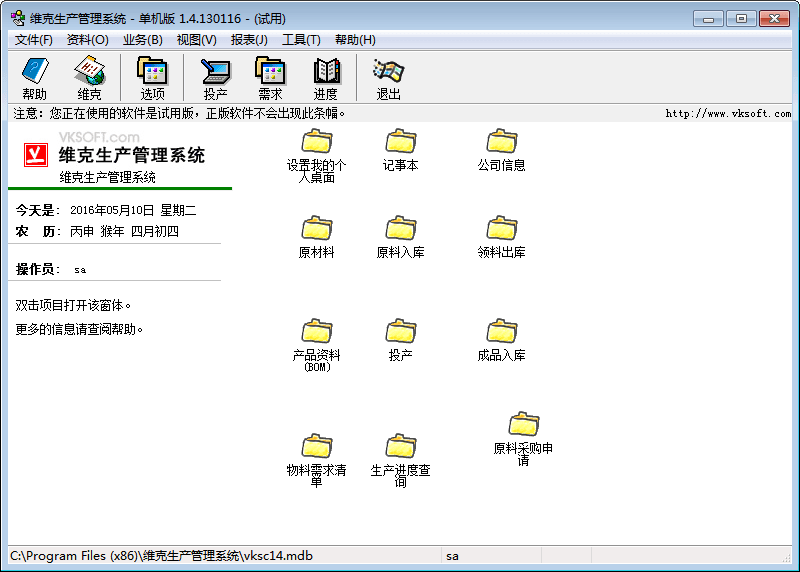
Task: Select the 原料采购申请 folder icon
Action: point(524,425)
